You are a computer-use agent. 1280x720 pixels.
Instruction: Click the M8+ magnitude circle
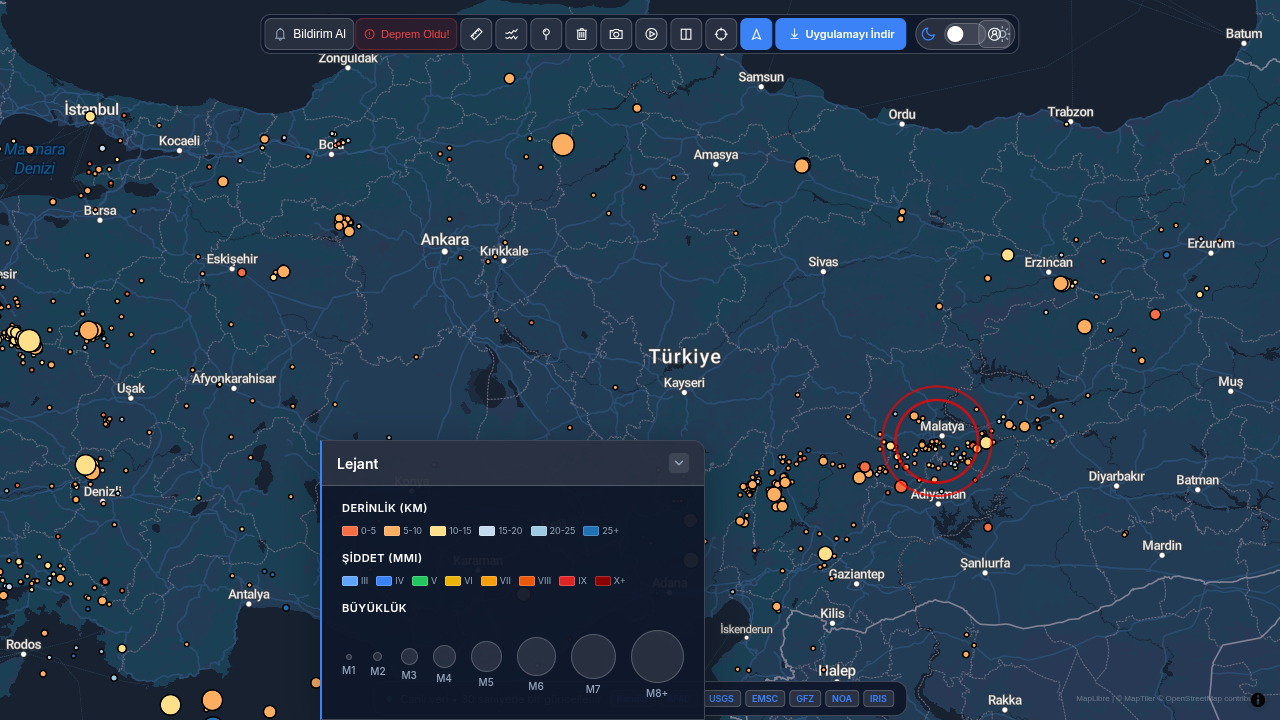point(657,657)
